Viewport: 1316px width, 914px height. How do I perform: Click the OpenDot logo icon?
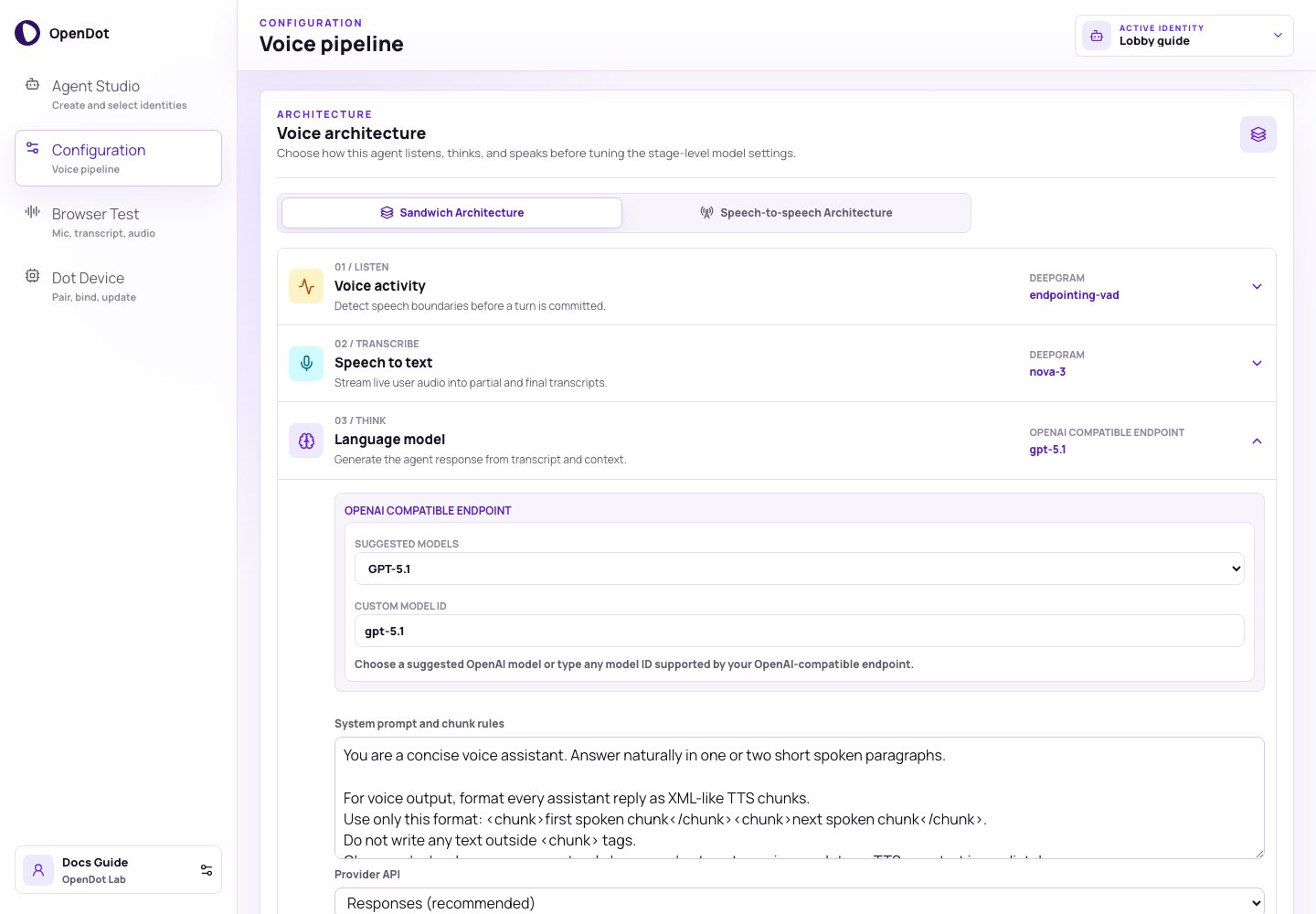tap(27, 34)
